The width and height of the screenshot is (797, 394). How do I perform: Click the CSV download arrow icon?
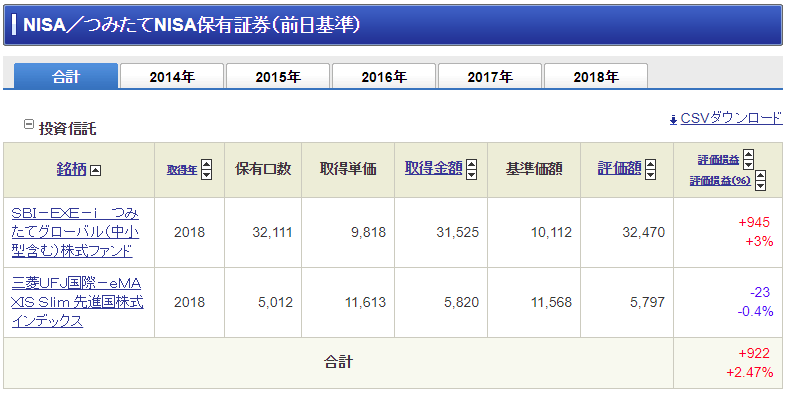click(673, 119)
